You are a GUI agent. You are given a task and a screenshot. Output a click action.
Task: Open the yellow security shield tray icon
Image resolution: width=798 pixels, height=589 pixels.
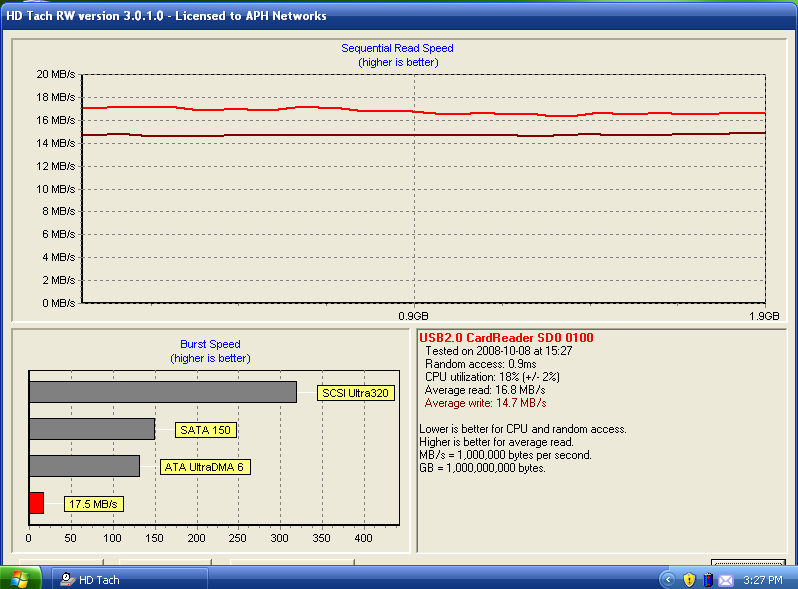click(688, 579)
